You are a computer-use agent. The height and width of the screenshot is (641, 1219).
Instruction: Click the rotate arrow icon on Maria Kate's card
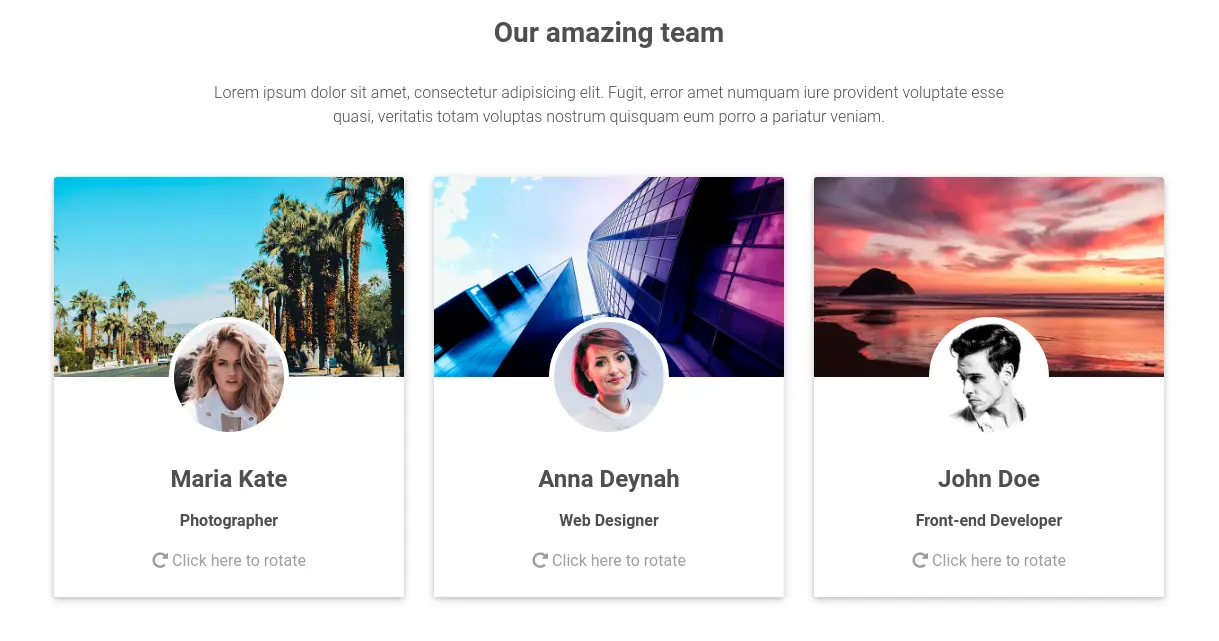point(159,560)
